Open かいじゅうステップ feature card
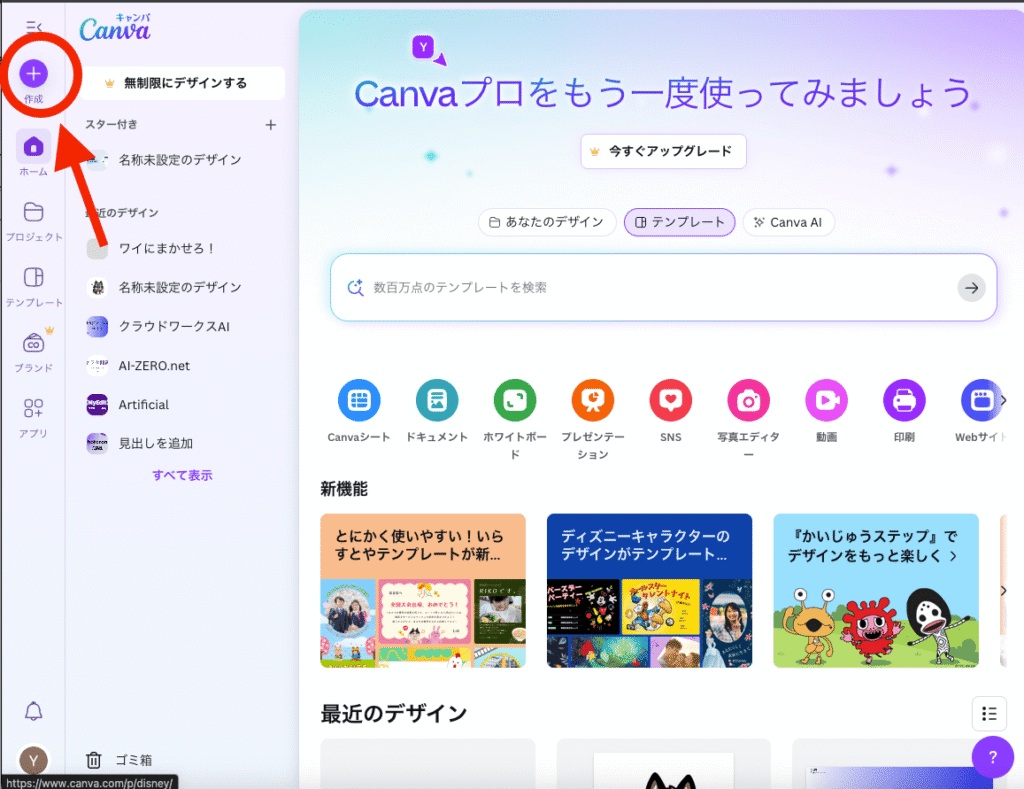 (876, 590)
